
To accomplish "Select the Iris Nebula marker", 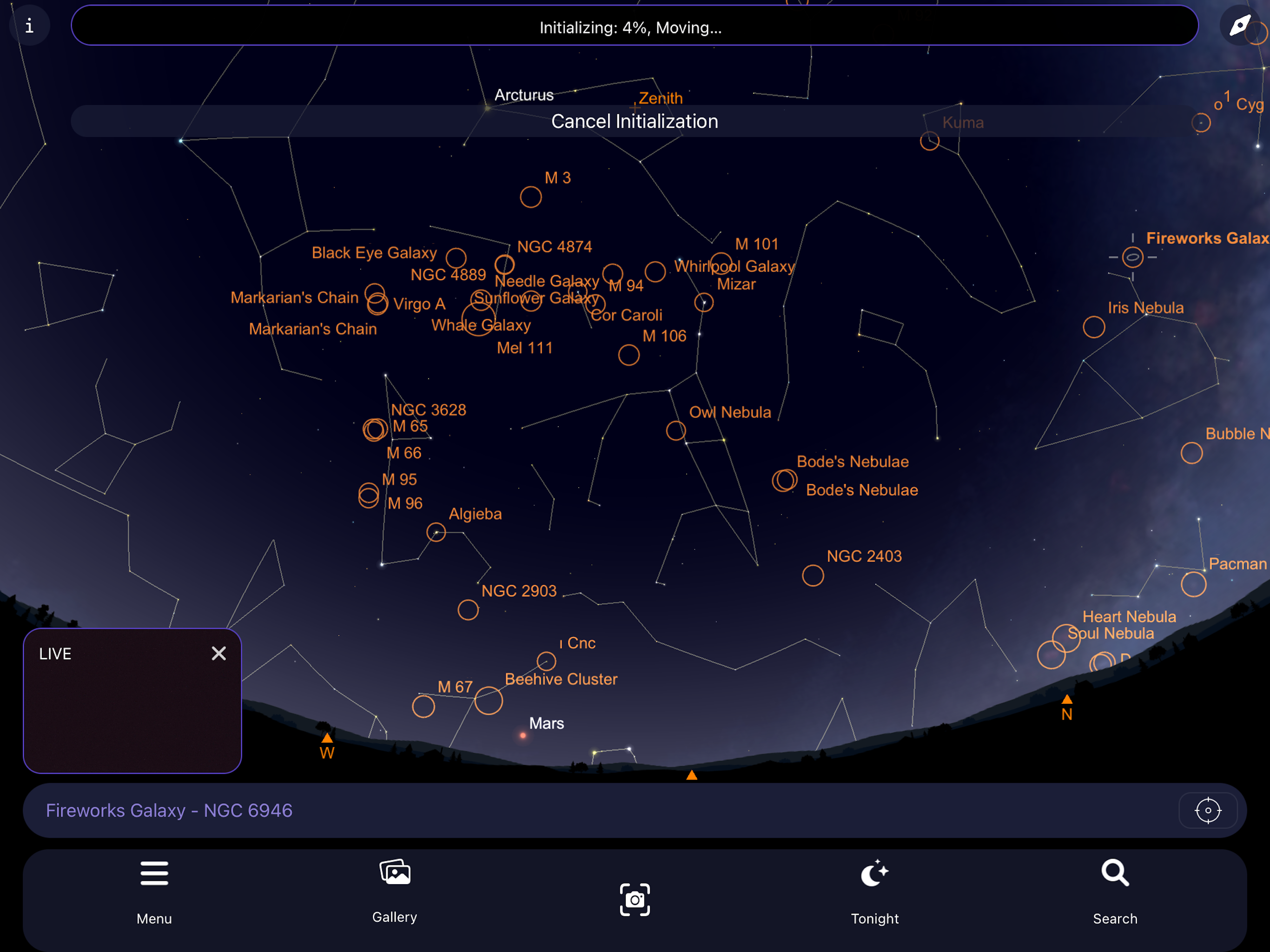I will (1094, 327).
